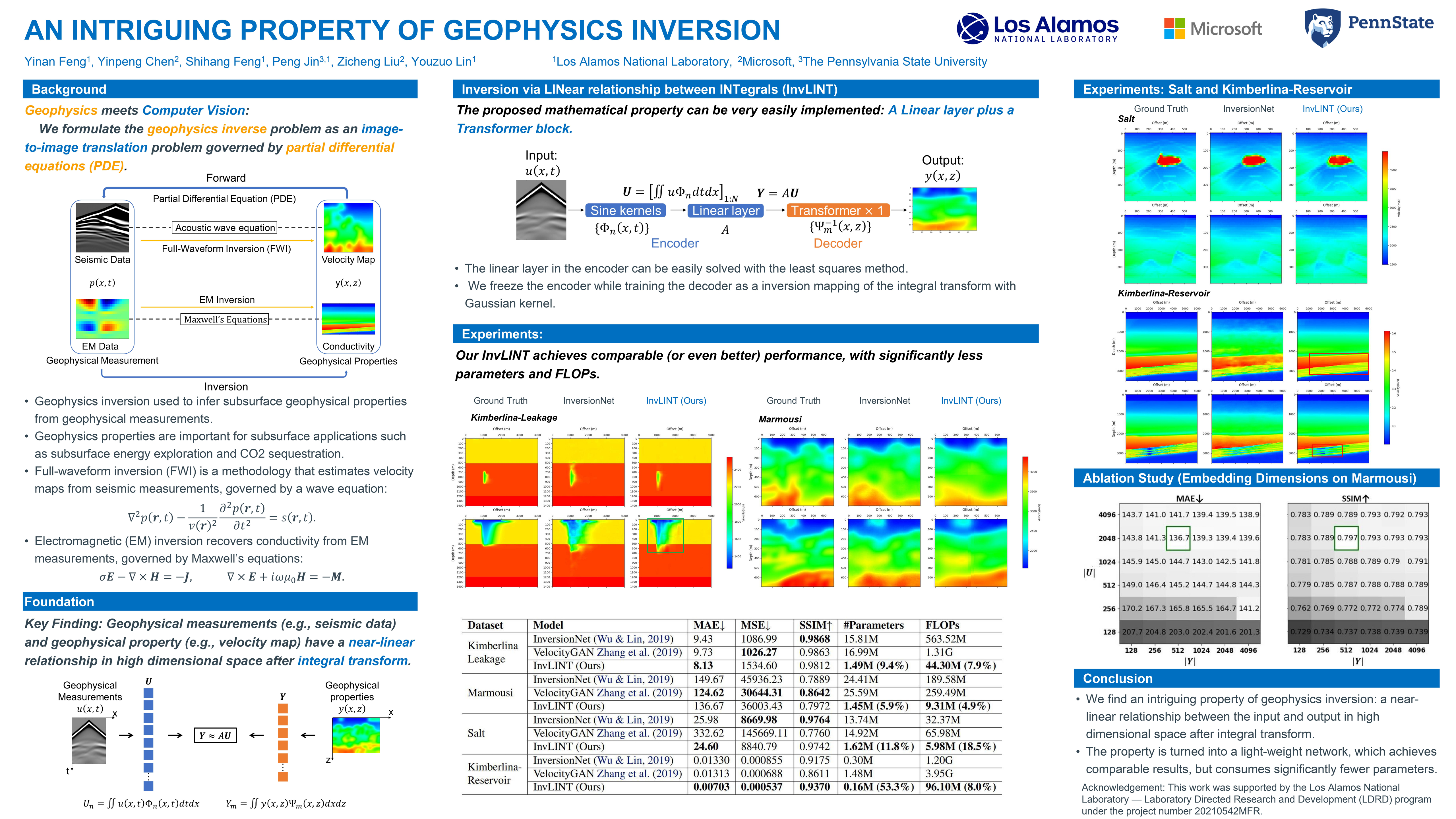Screen dimensions: 1456x819
Task: Click the Sine kernels block
Action: (x=625, y=211)
